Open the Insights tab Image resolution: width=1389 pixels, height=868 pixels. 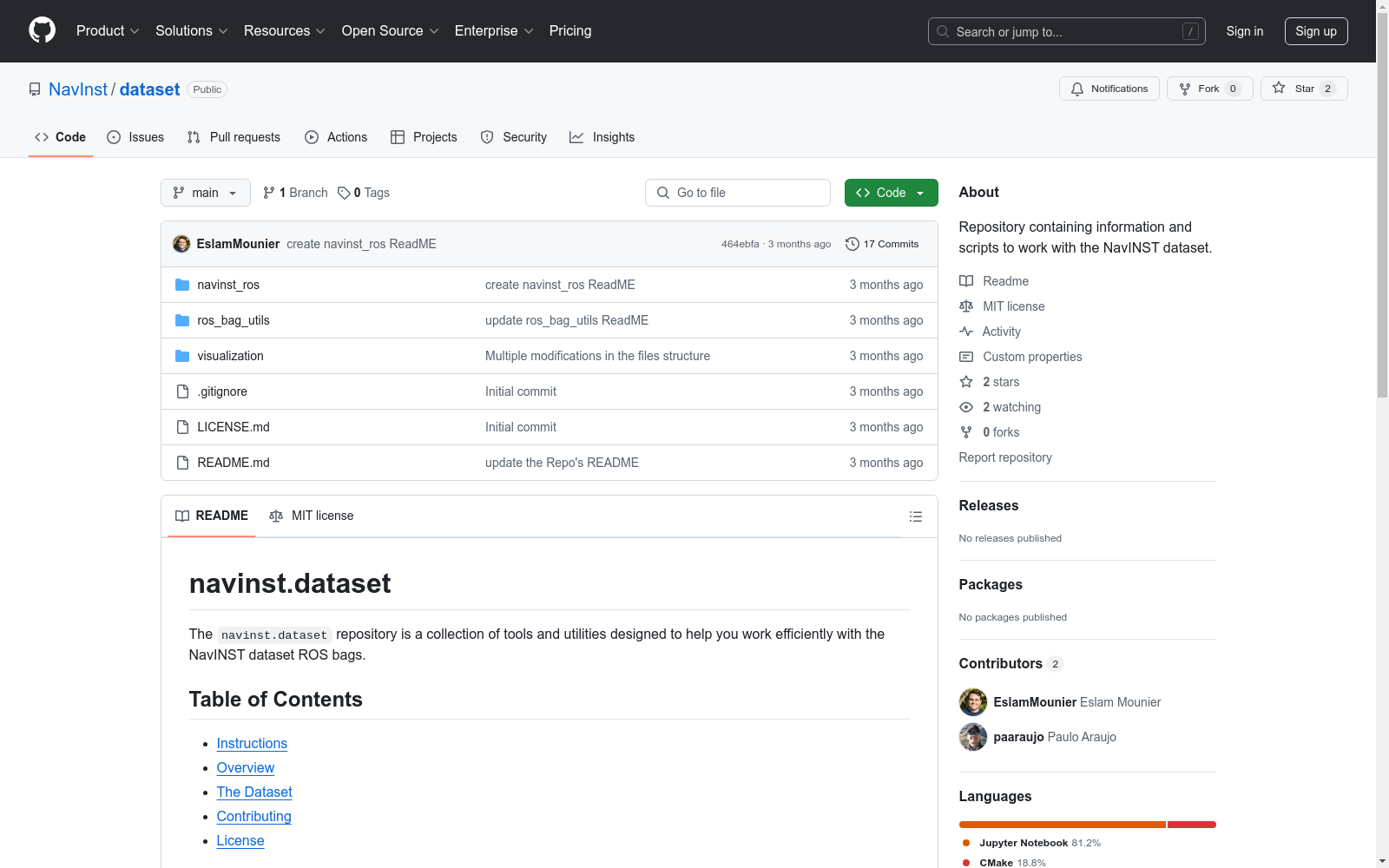[602, 137]
